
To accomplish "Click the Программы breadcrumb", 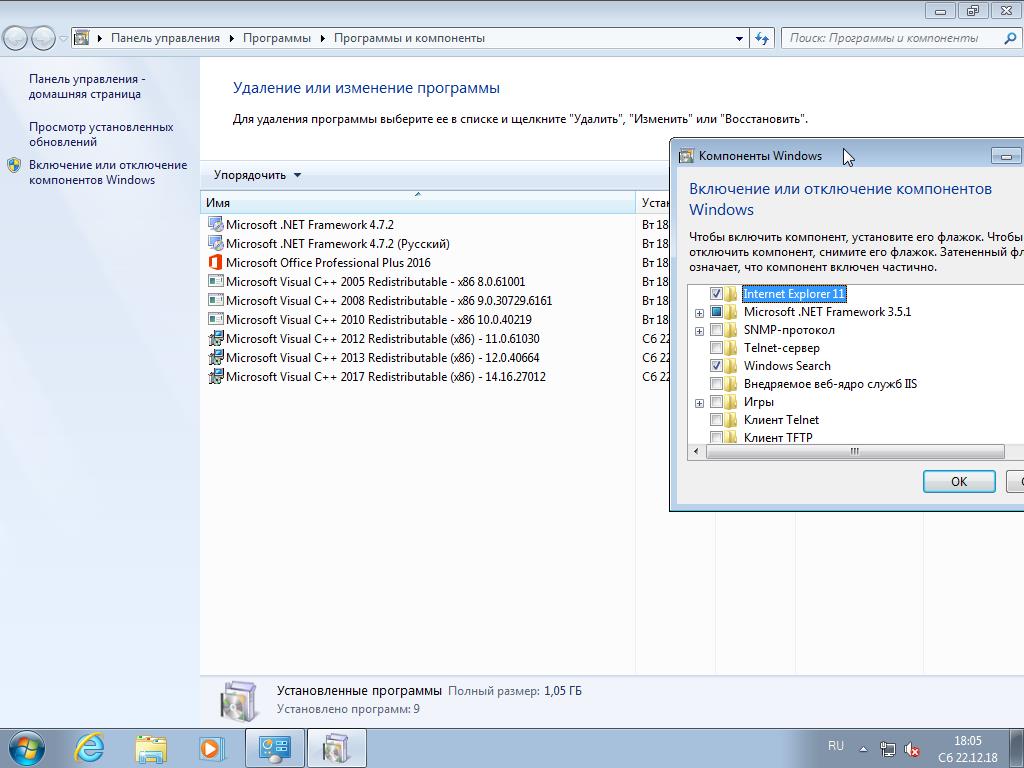I will click(x=277, y=38).
